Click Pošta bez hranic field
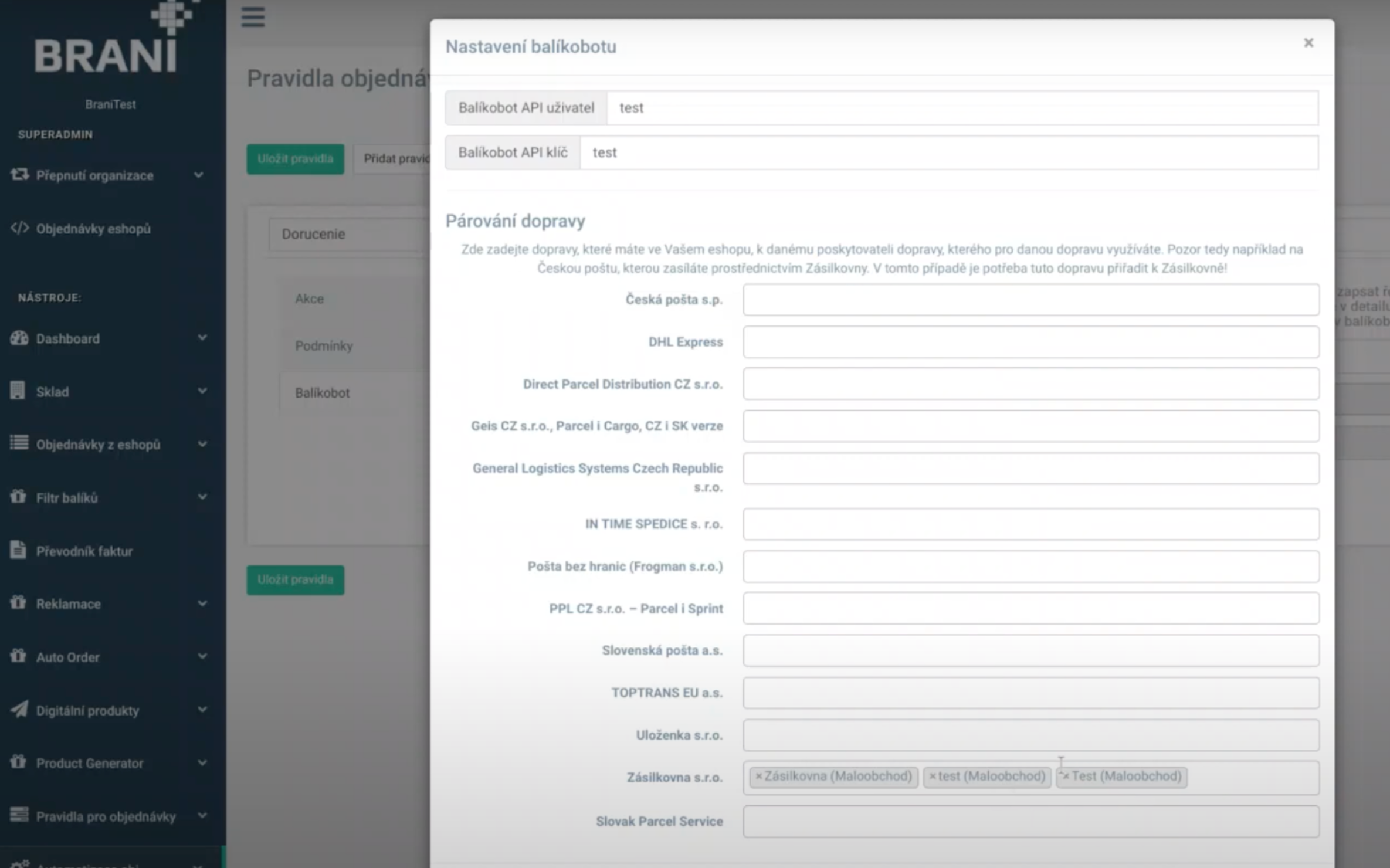The image size is (1390, 868). (1031, 566)
